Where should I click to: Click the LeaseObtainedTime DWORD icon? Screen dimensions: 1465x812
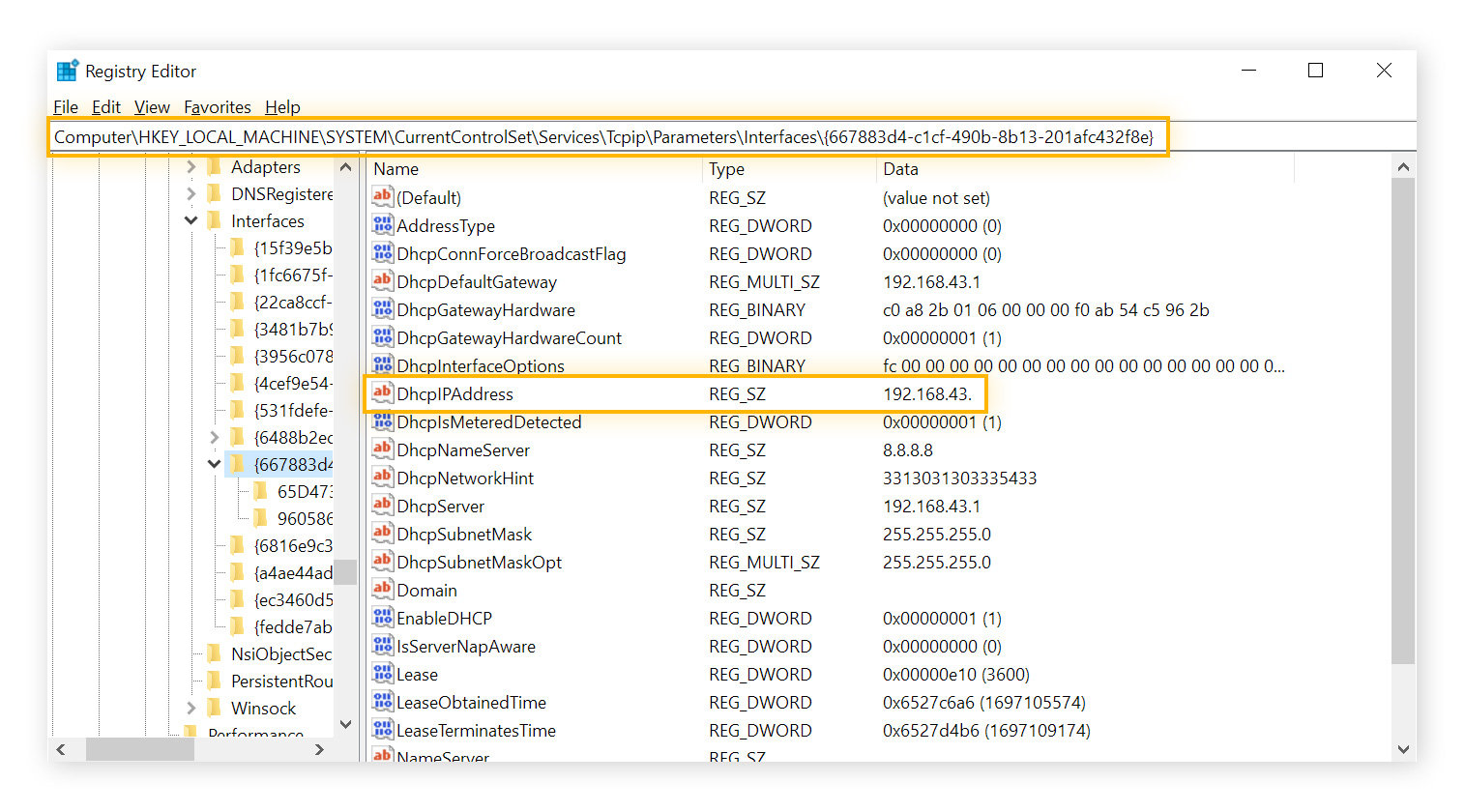click(383, 702)
